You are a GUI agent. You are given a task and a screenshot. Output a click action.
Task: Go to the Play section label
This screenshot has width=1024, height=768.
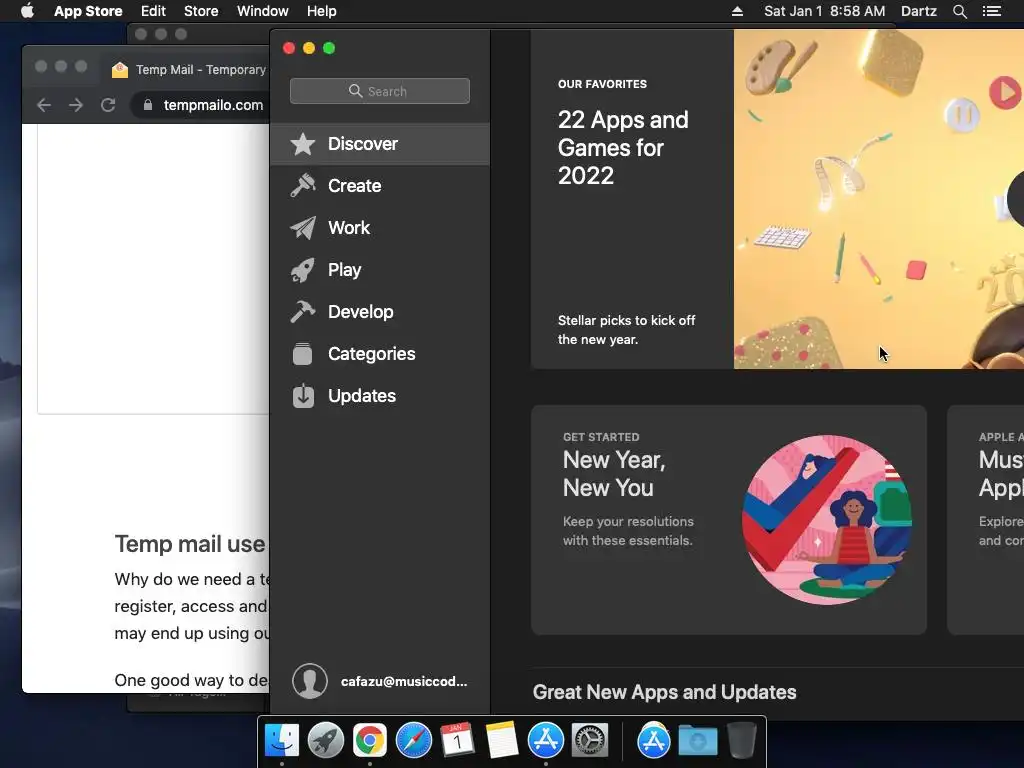click(x=344, y=270)
